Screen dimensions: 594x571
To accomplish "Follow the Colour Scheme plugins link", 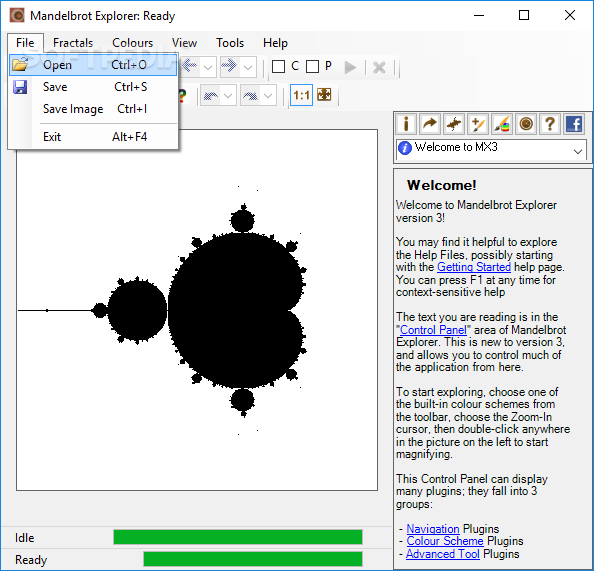I will pyautogui.click(x=445, y=541).
